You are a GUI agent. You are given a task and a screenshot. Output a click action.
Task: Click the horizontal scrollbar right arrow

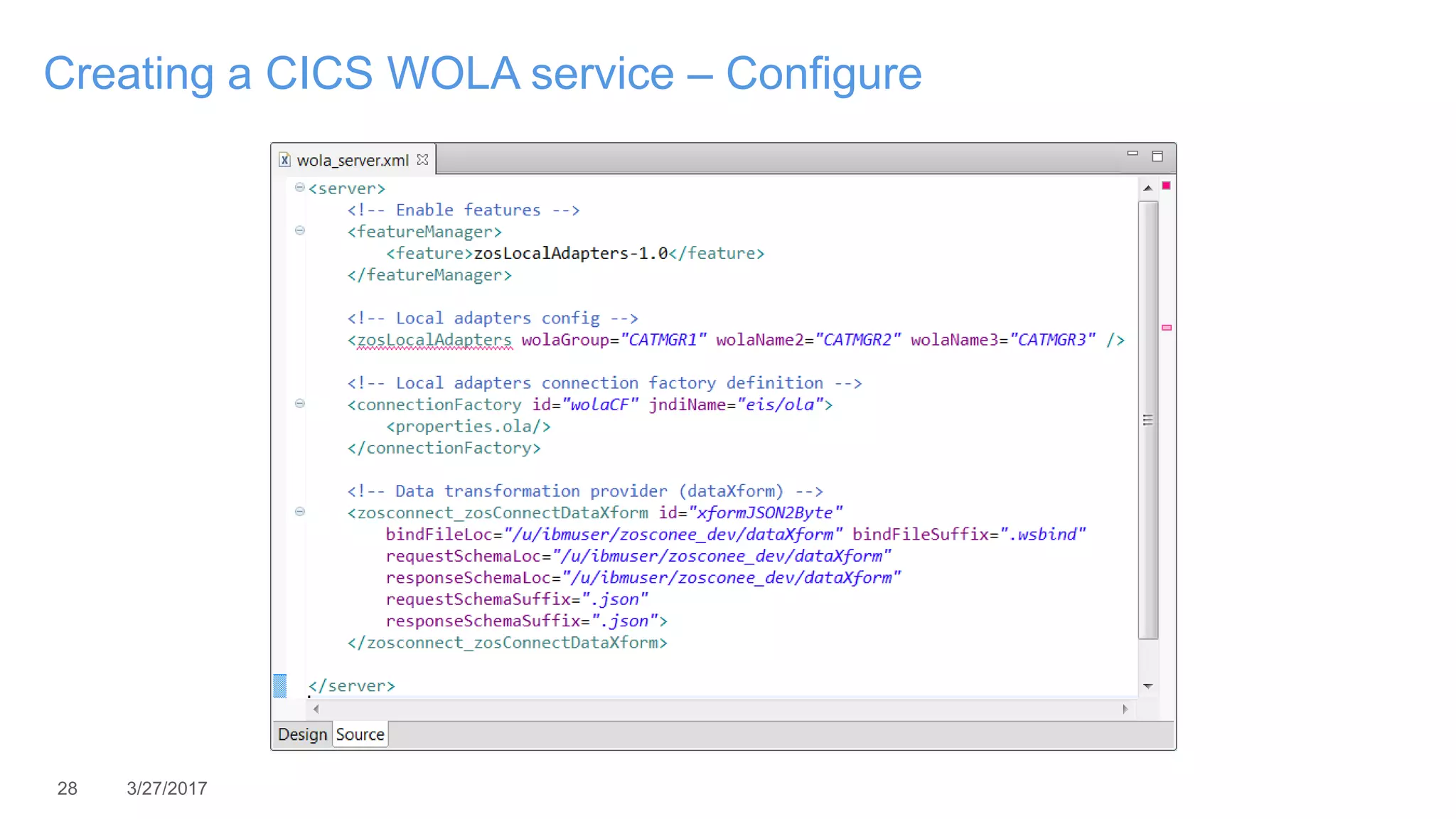point(1125,709)
